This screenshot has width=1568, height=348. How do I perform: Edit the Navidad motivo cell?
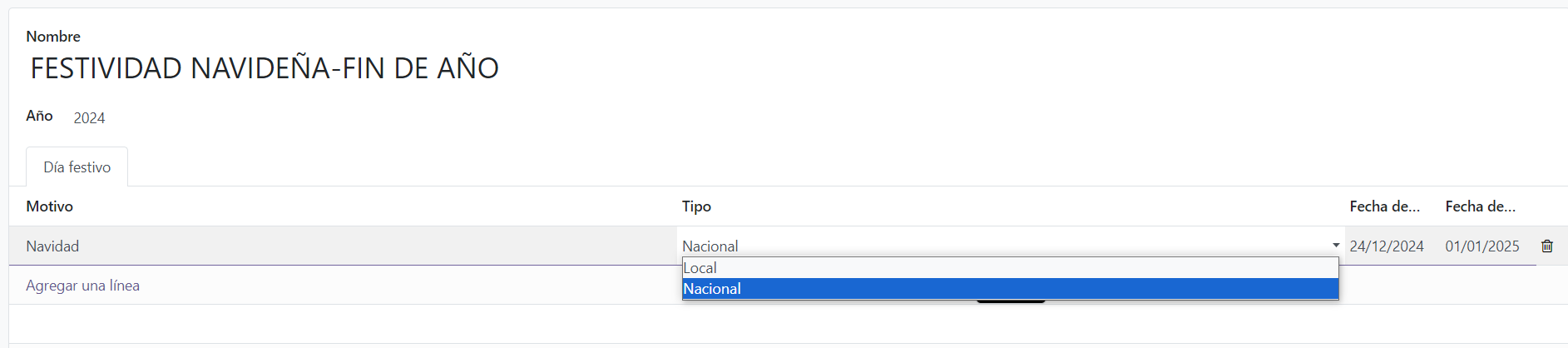pos(343,246)
